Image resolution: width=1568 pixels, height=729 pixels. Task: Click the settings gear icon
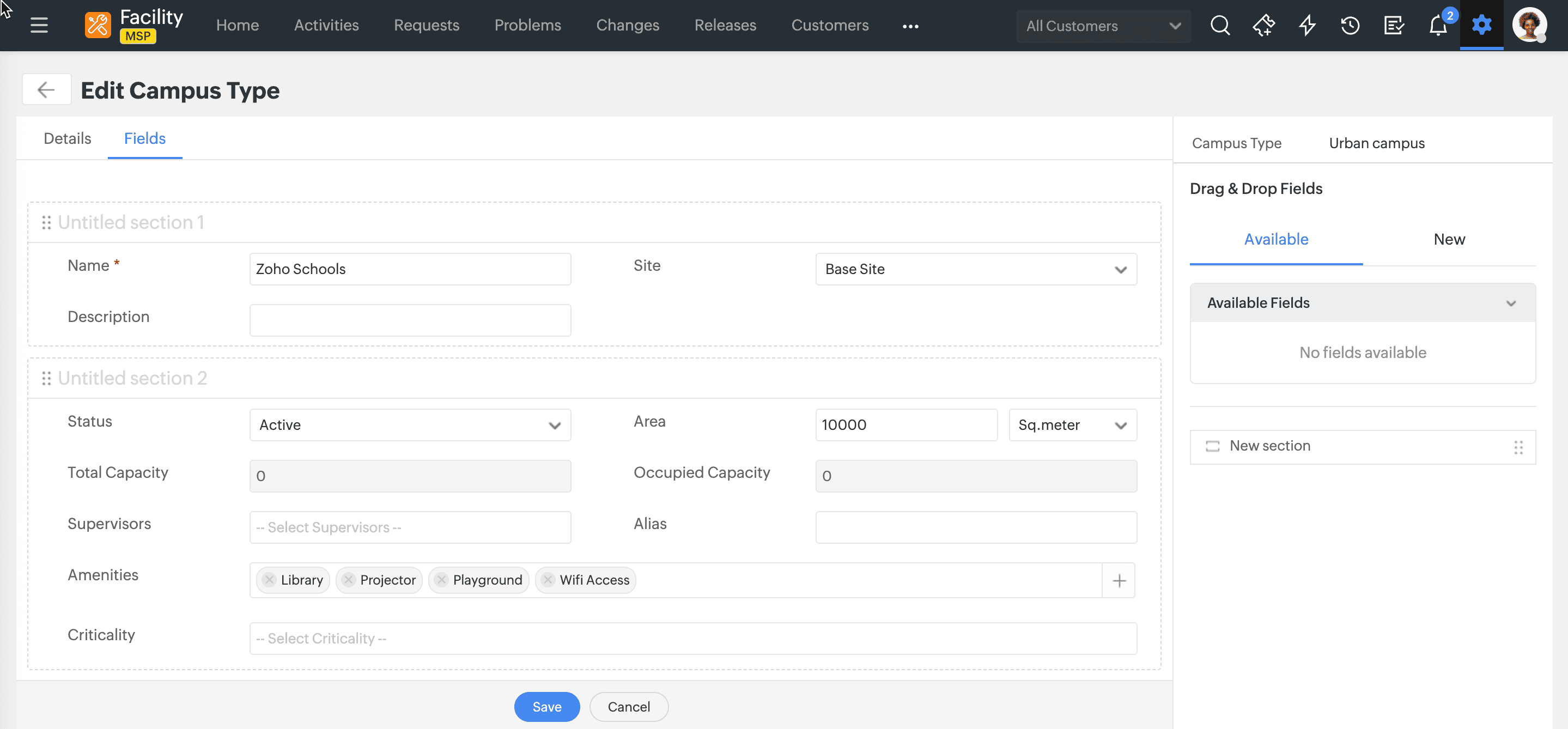click(1481, 26)
